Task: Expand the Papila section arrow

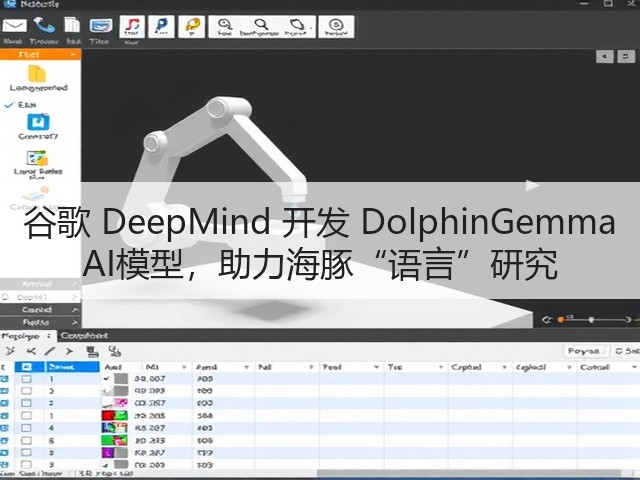Action: (75, 322)
